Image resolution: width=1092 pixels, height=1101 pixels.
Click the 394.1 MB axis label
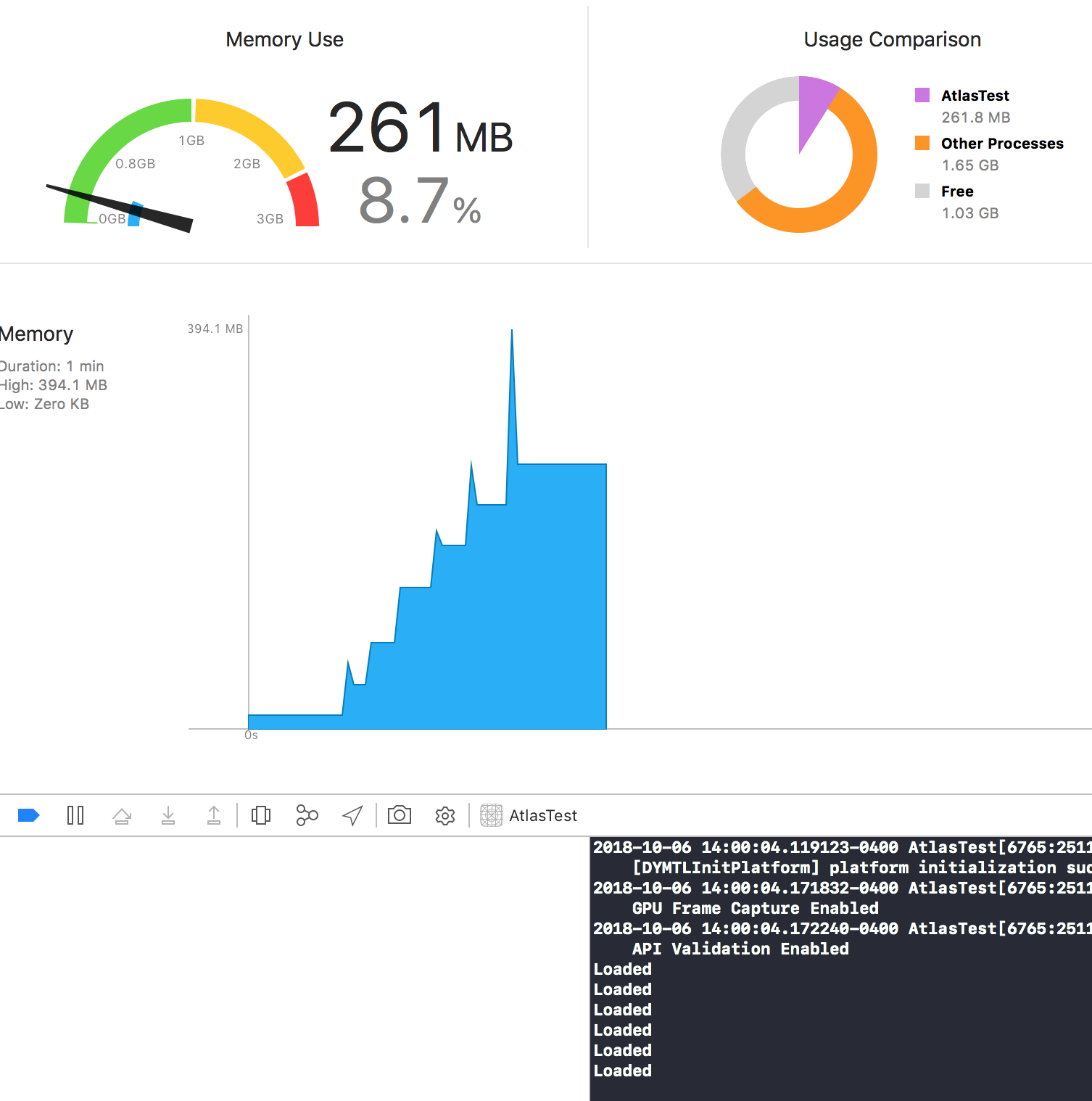pyautogui.click(x=215, y=329)
